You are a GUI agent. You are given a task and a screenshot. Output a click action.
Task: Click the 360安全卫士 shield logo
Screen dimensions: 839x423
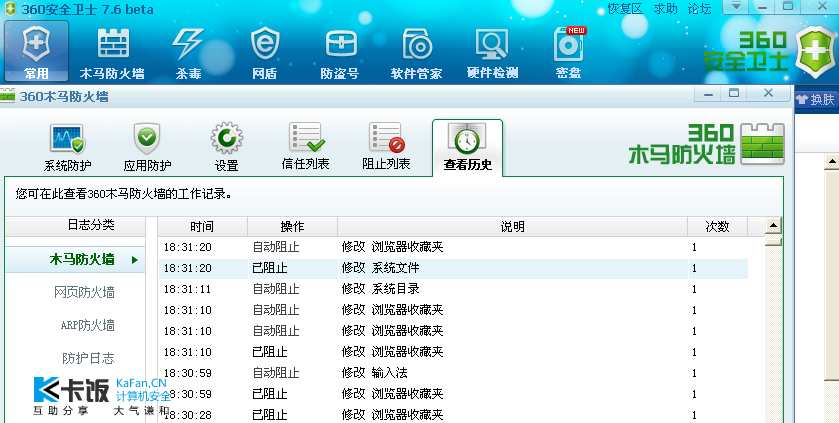pos(816,51)
